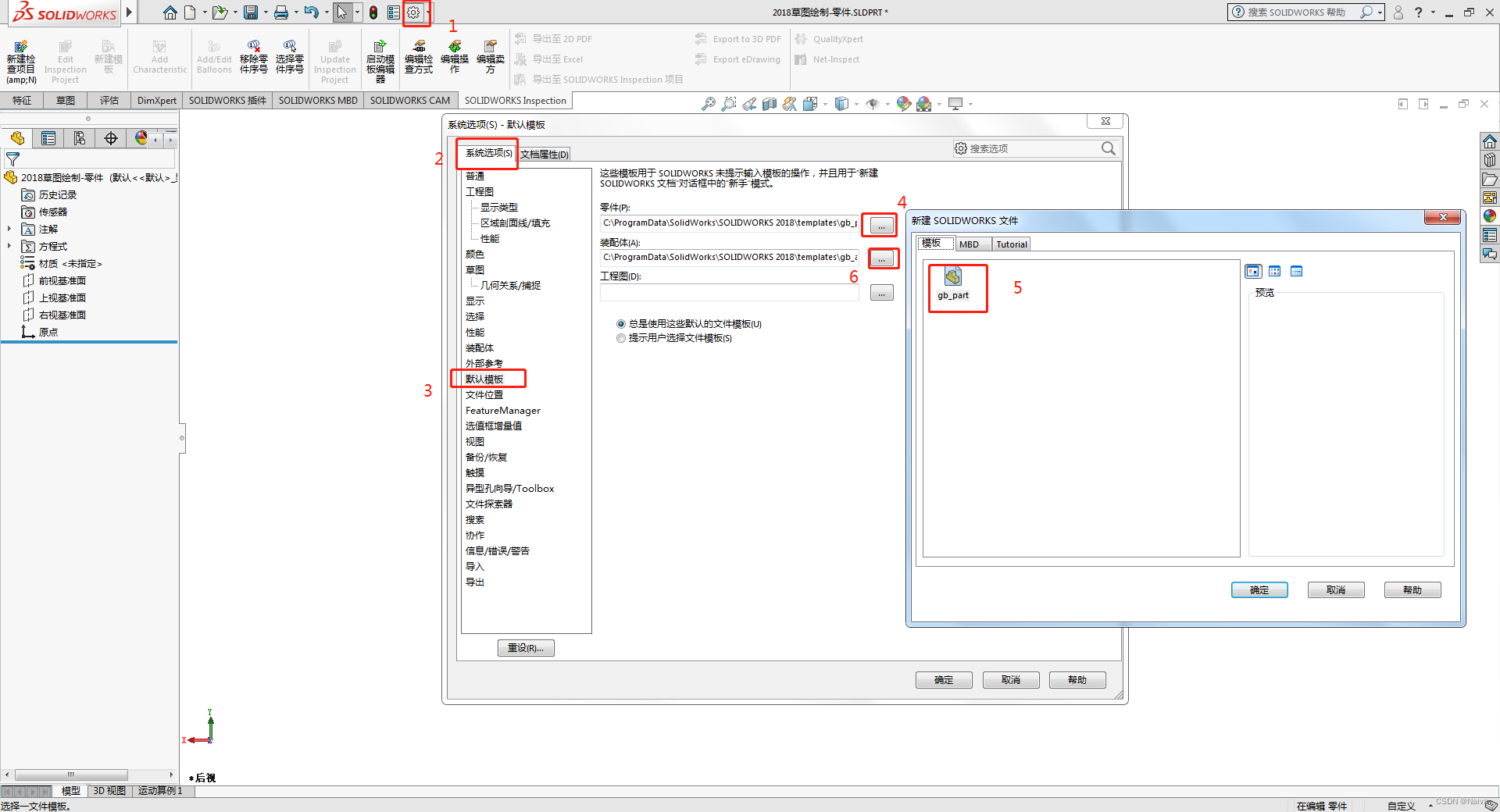Switch to SOLIDWORKS CAM ribbon tab

409,101
